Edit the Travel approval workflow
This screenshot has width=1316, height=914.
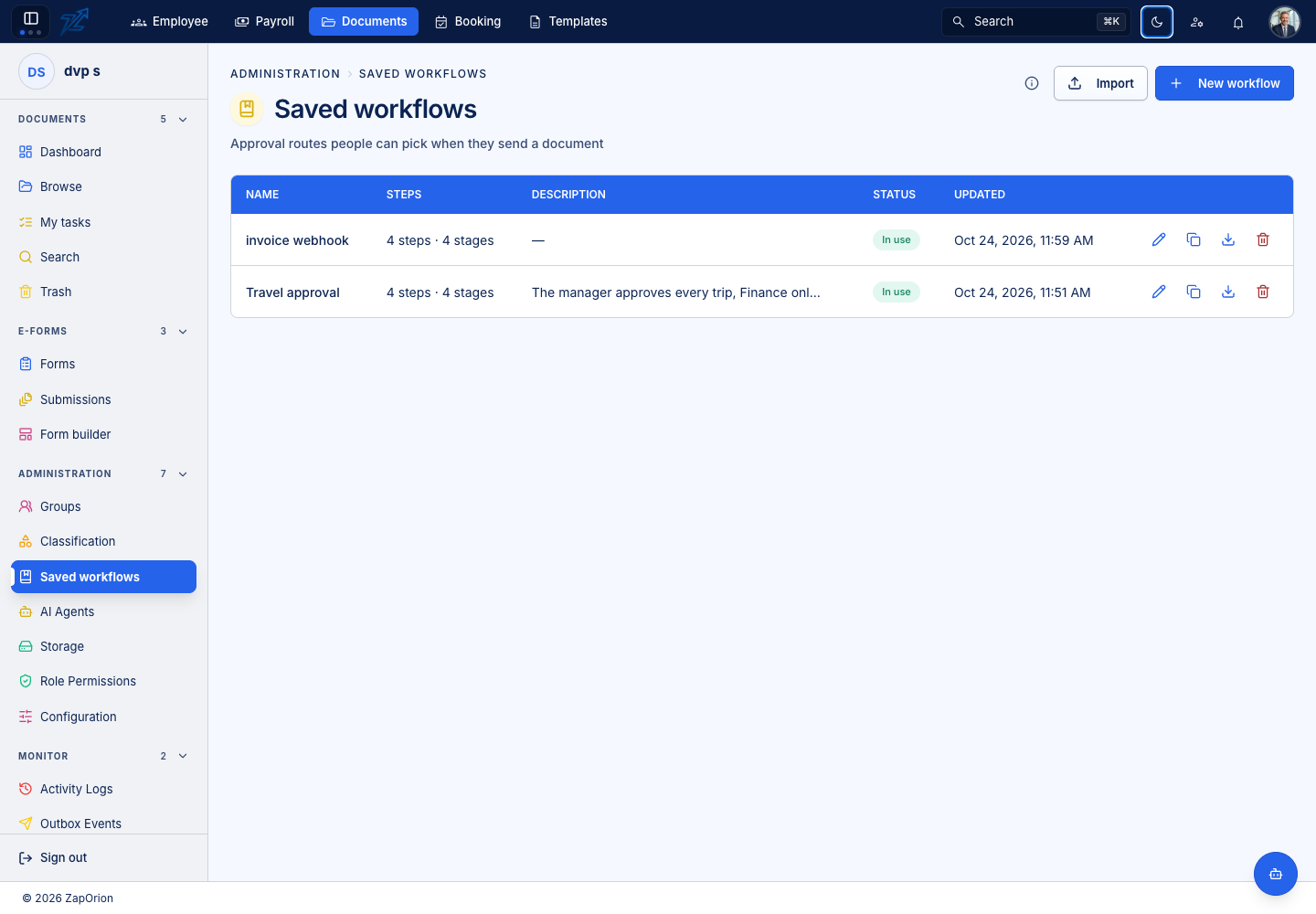pyautogui.click(x=1159, y=292)
